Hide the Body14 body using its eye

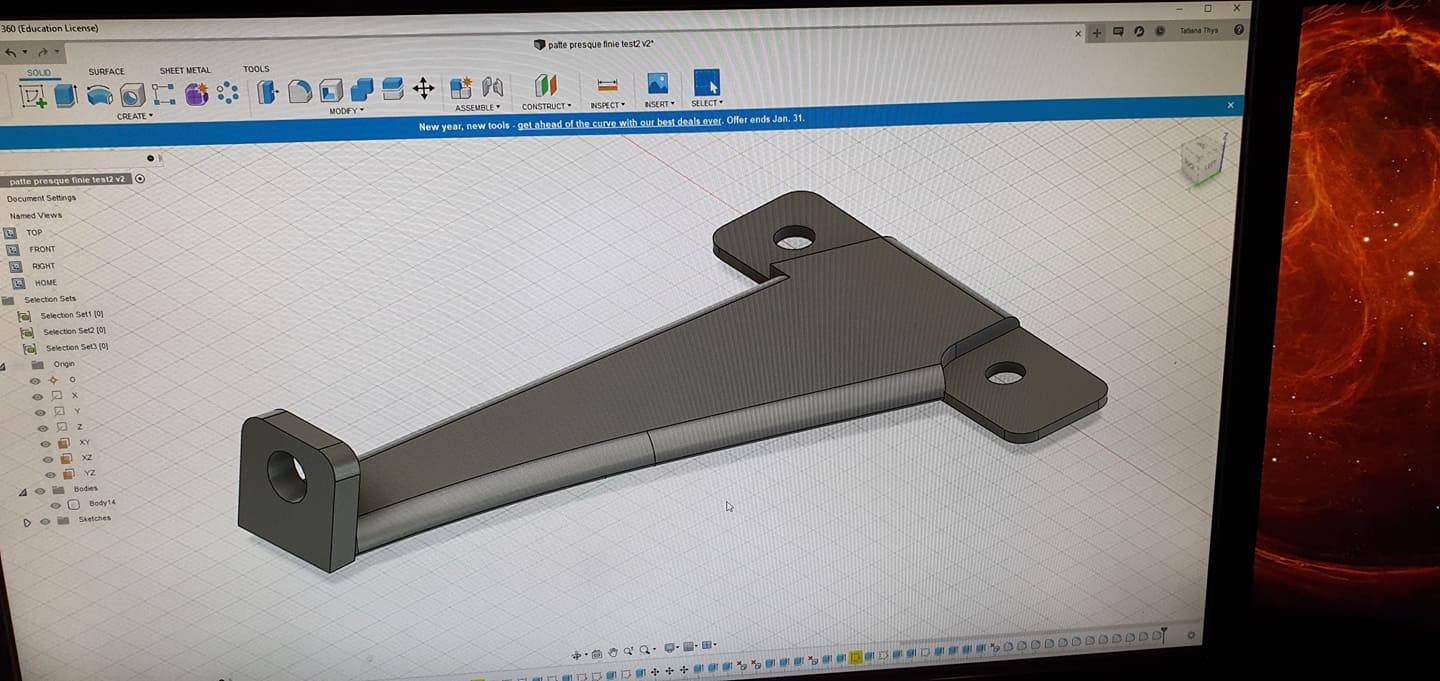pyautogui.click(x=56, y=505)
